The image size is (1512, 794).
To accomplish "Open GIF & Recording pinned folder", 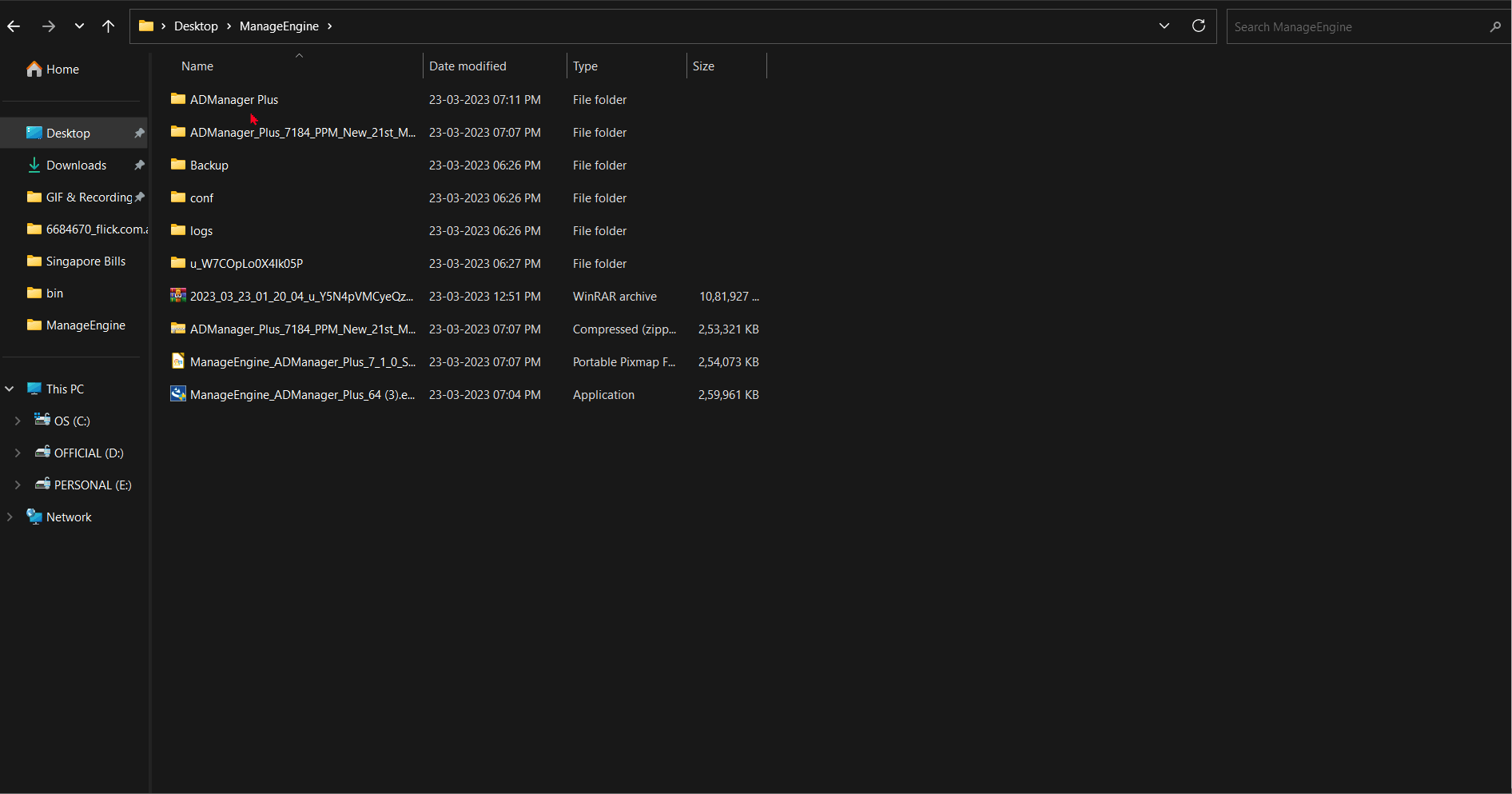I will (x=89, y=198).
